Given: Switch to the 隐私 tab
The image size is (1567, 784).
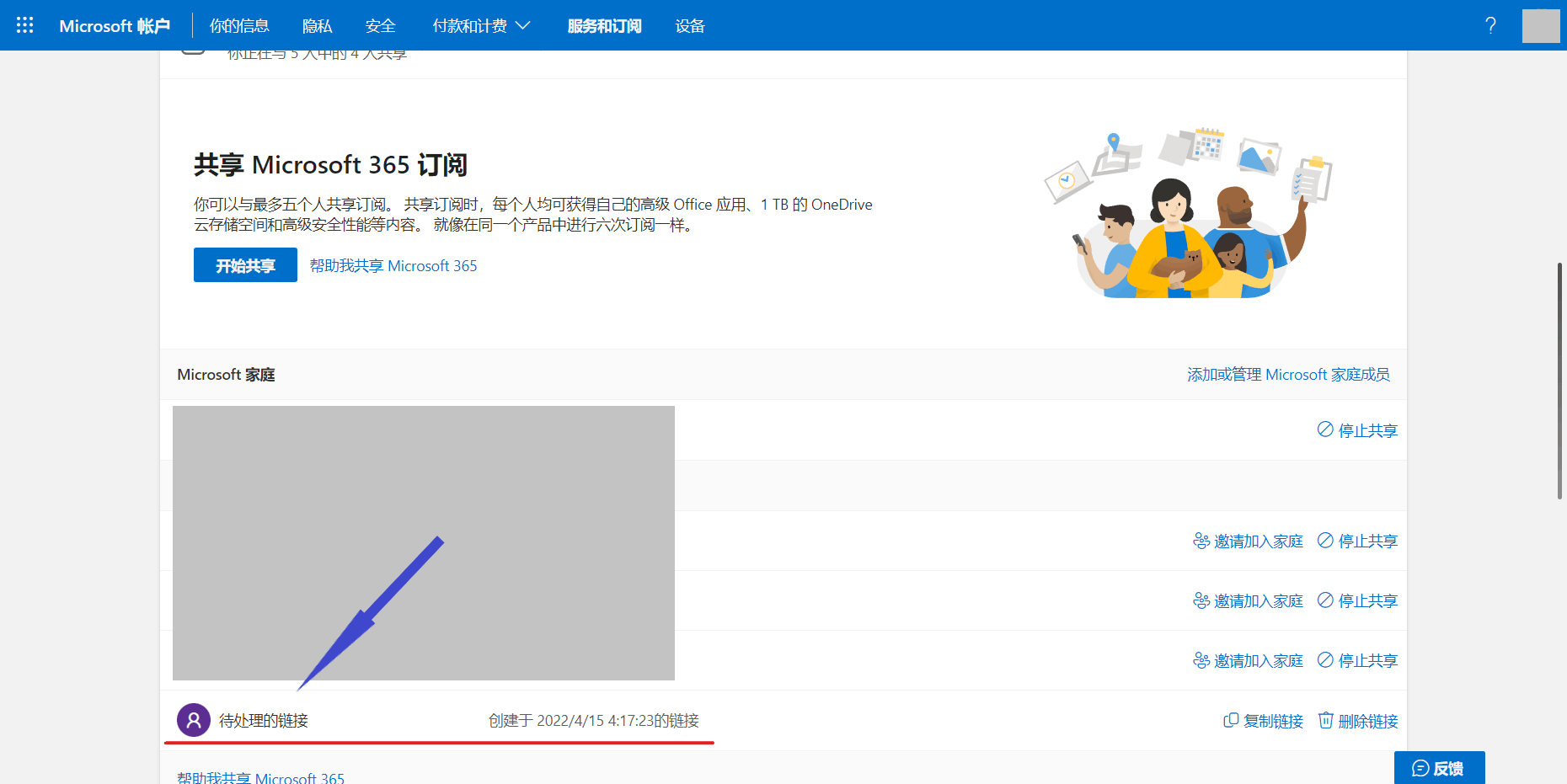Looking at the screenshot, I should click(x=318, y=26).
